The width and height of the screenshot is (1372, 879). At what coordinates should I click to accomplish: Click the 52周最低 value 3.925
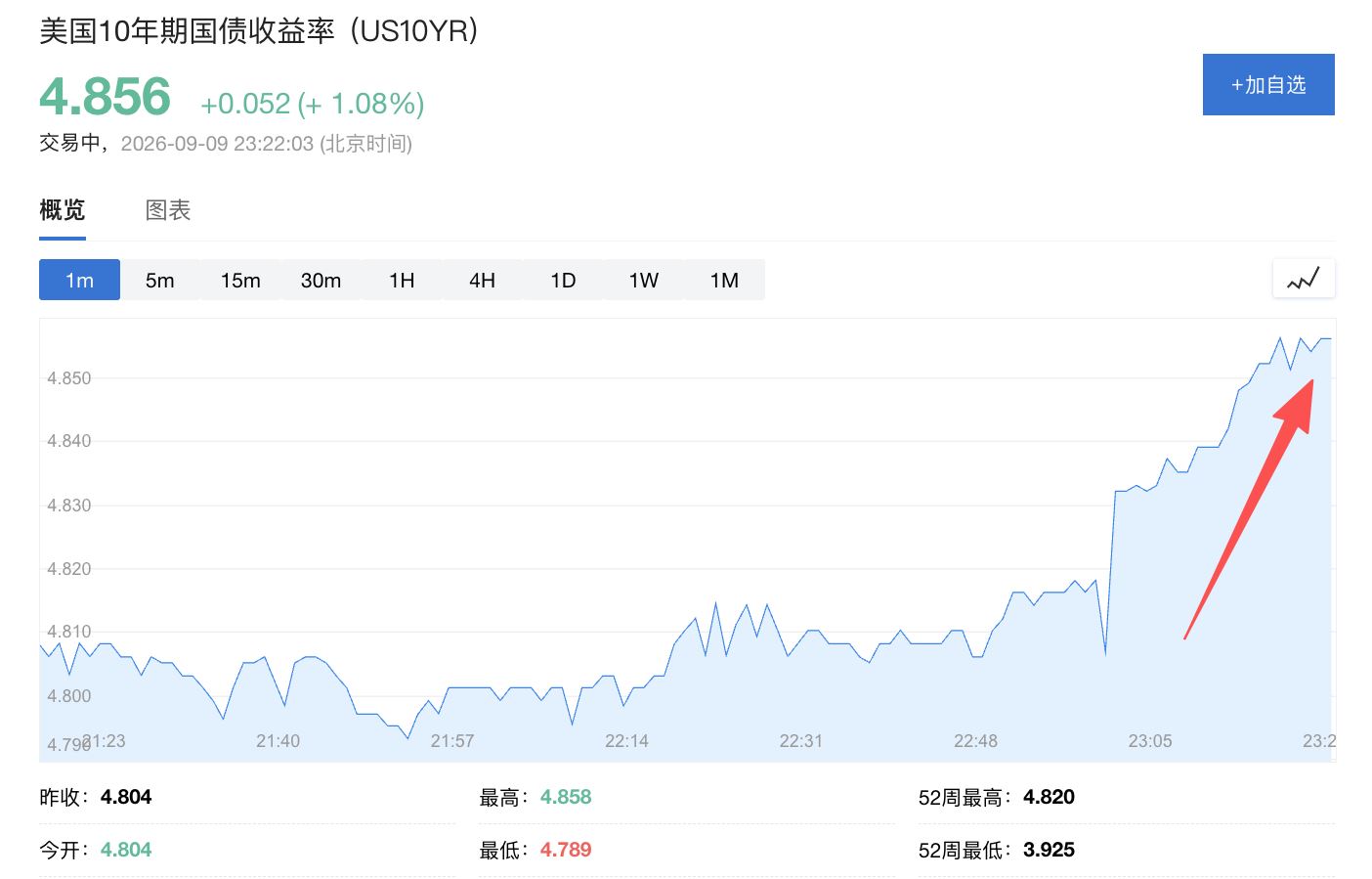pyautogui.click(x=1049, y=850)
